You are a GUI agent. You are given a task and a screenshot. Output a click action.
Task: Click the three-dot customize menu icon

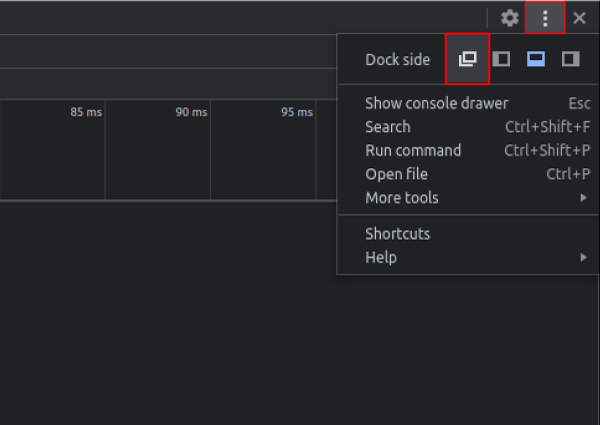(545, 18)
